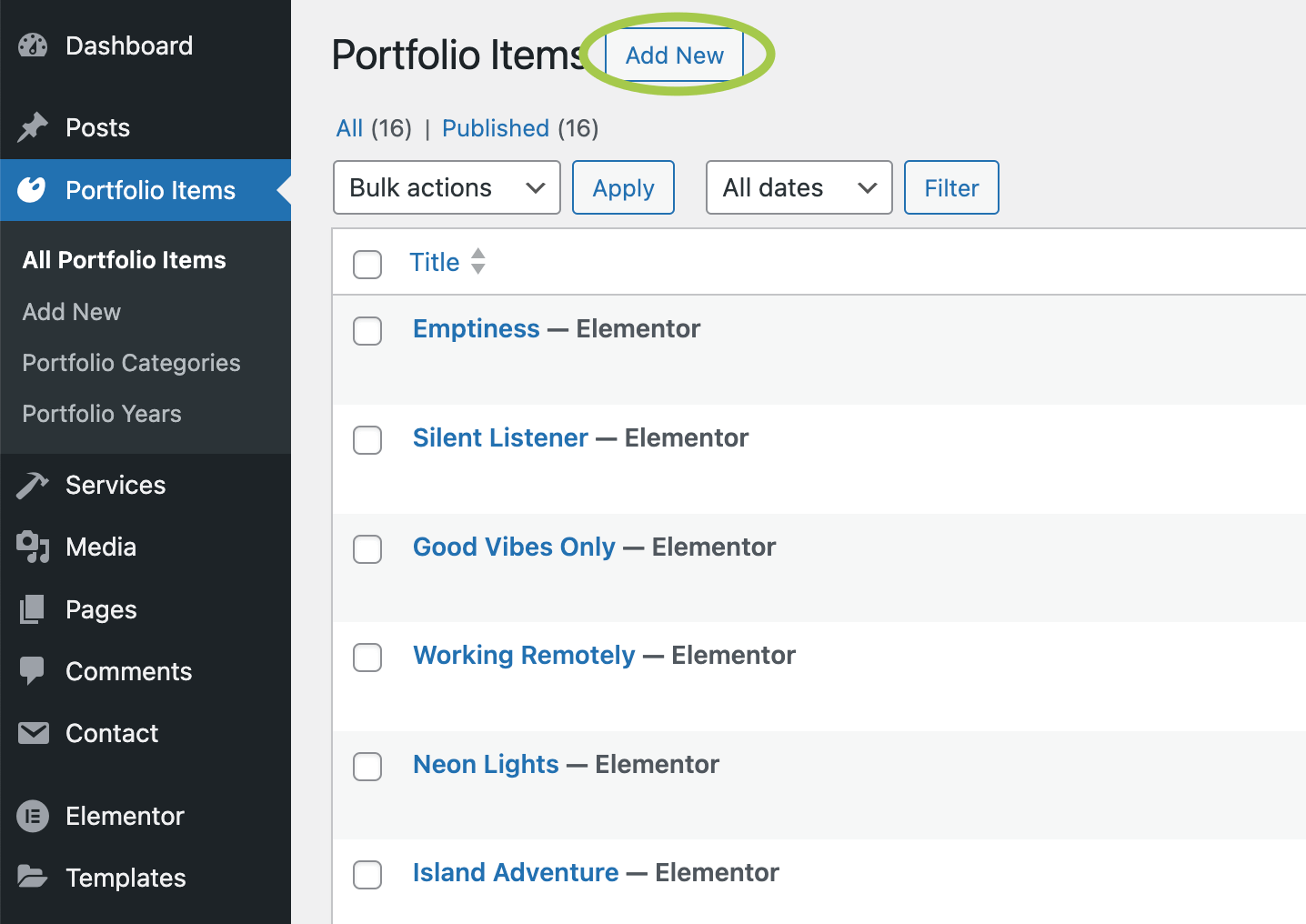1306x924 pixels.
Task: Sort the list by Title column arrows
Action: coord(477,262)
